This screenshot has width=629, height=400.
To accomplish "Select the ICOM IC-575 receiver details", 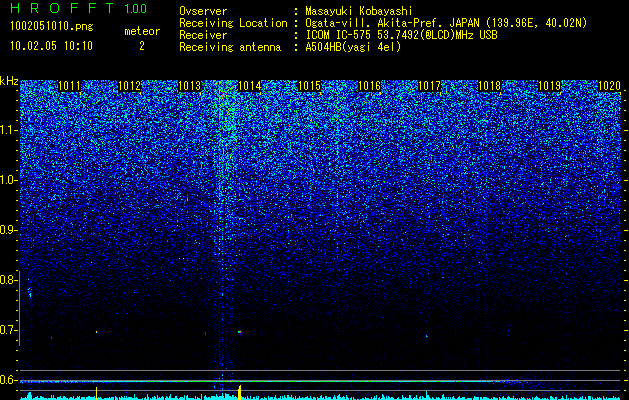I will (402, 35).
